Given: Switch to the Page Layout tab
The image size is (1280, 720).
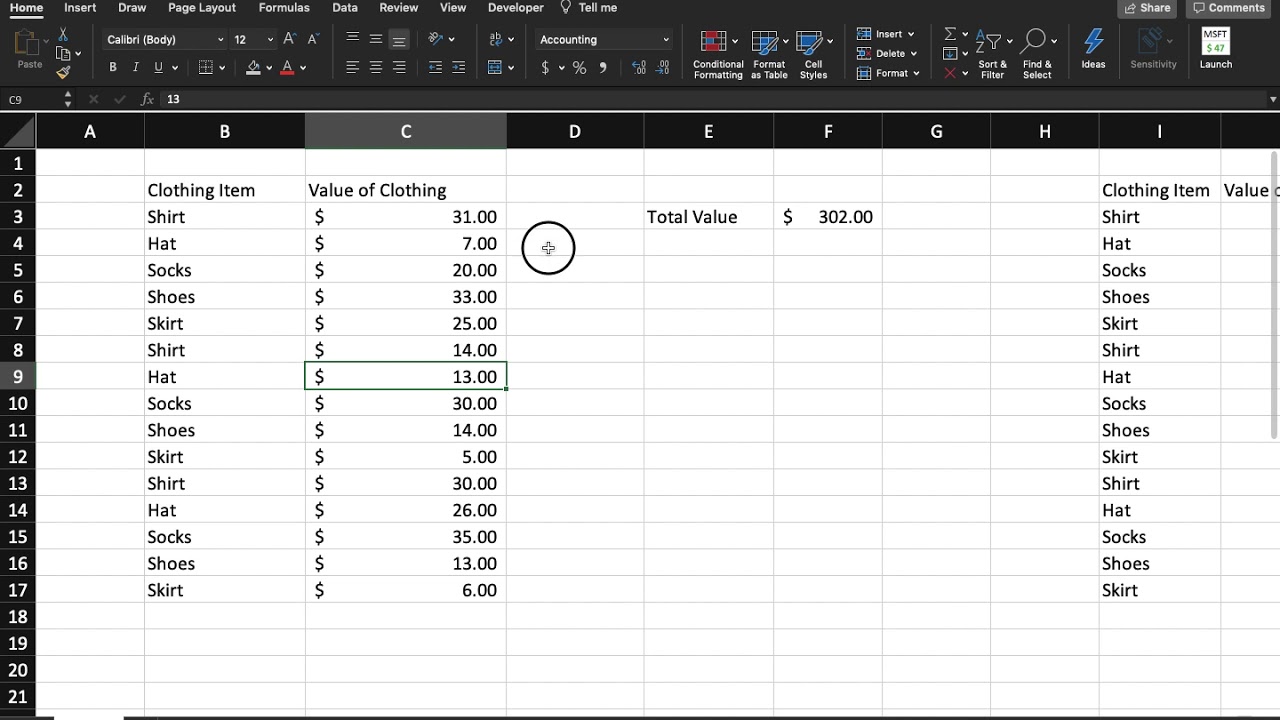Looking at the screenshot, I should 201,8.
